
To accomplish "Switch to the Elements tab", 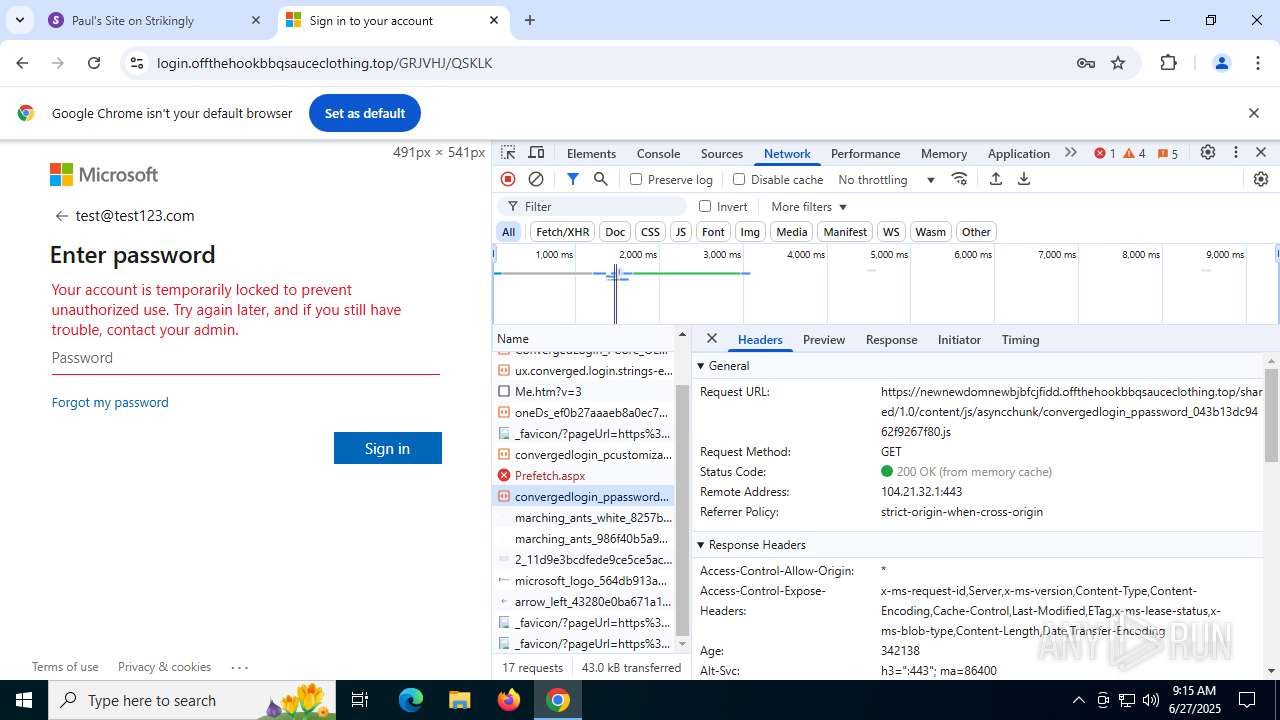I will (591, 154).
